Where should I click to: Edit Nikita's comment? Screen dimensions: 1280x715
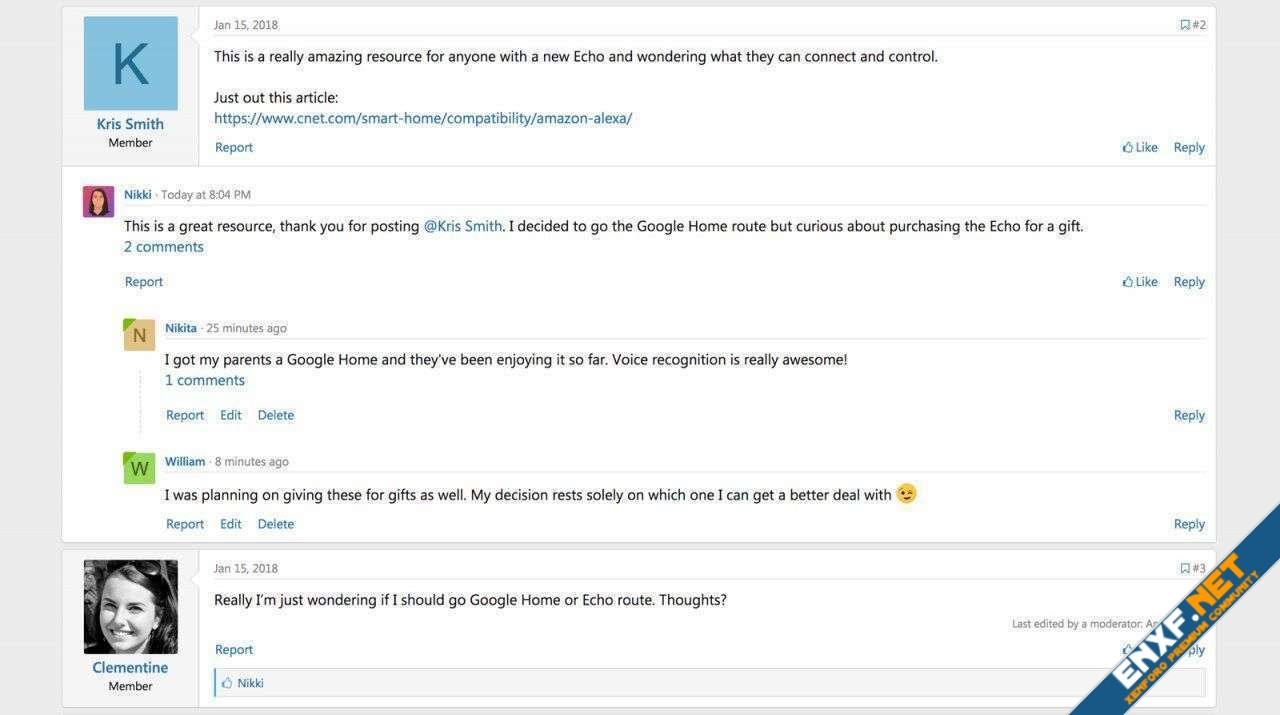click(231, 415)
